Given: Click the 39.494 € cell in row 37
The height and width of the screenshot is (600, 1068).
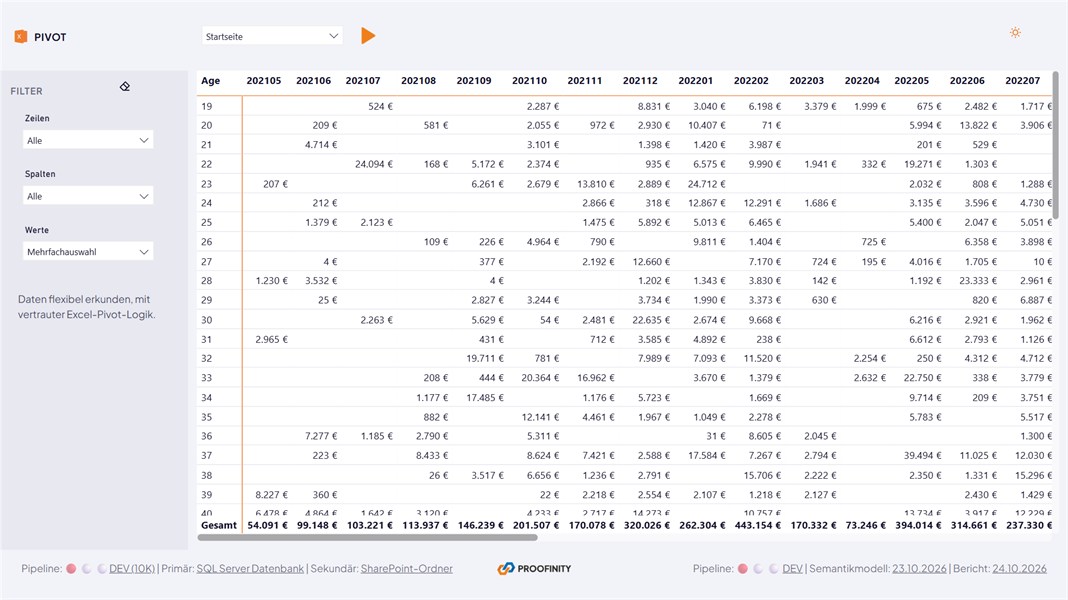Looking at the screenshot, I should [x=923, y=456].
